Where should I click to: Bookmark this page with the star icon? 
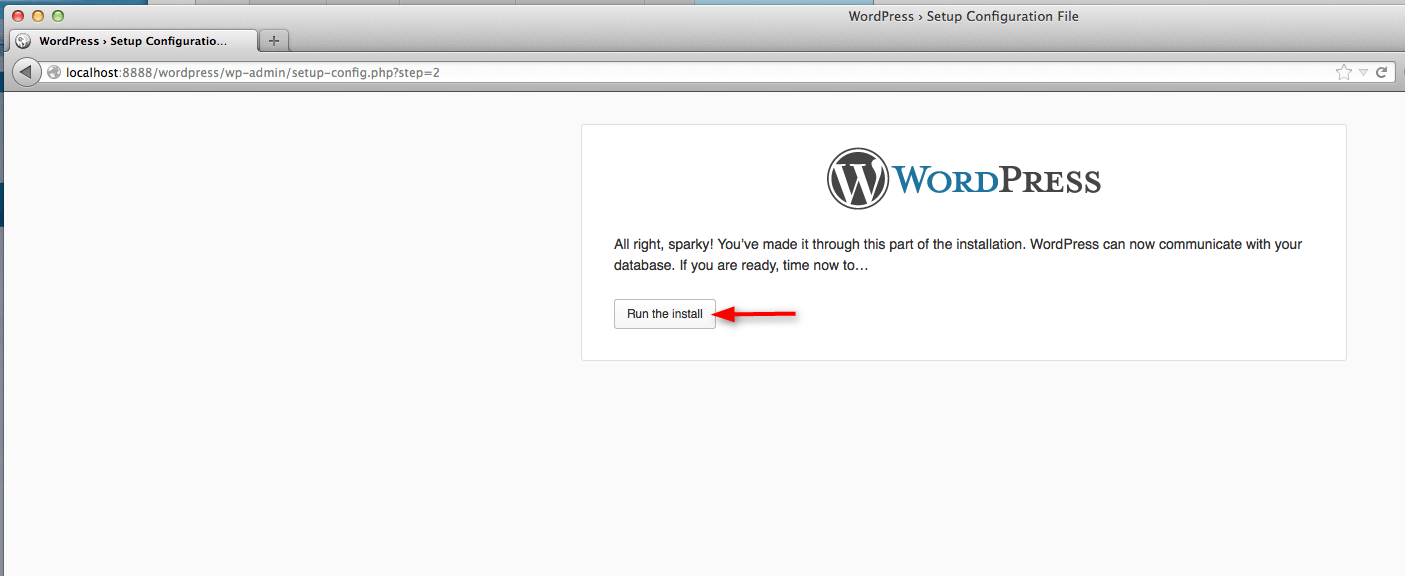pyautogui.click(x=1344, y=72)
